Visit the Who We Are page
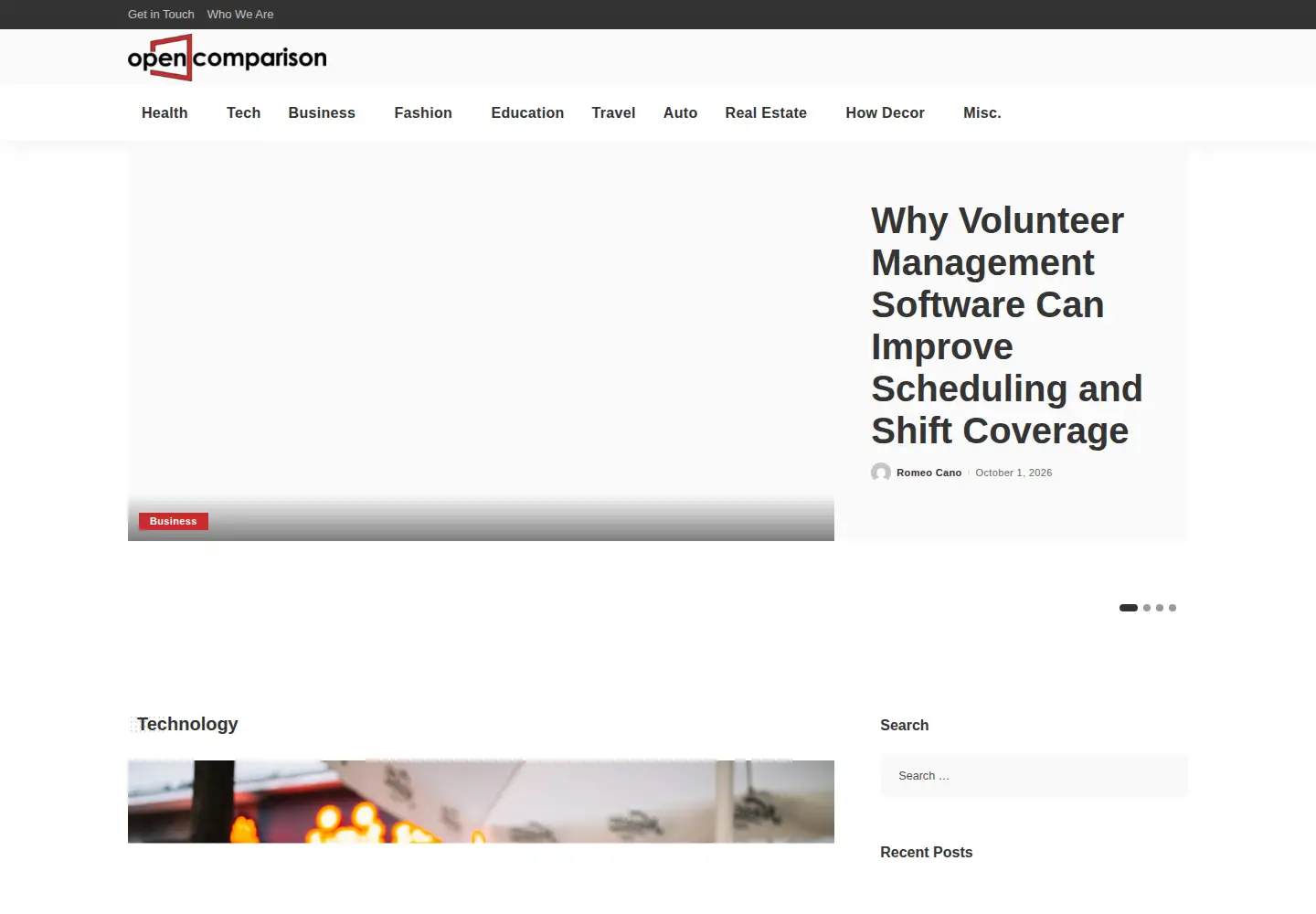The image size is (1316, 914). (240, 15)
